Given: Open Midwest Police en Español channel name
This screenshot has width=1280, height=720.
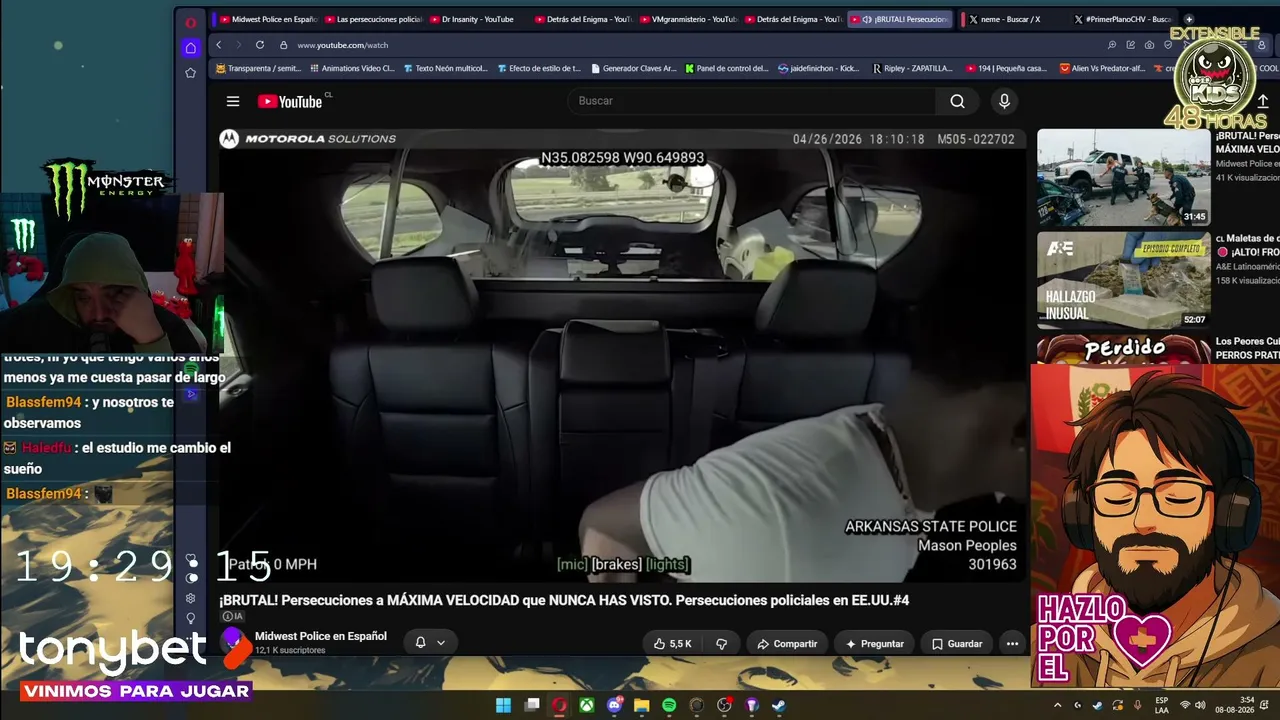Looking at the screenshot, I should pyautogui.click(x=321, y=636).
